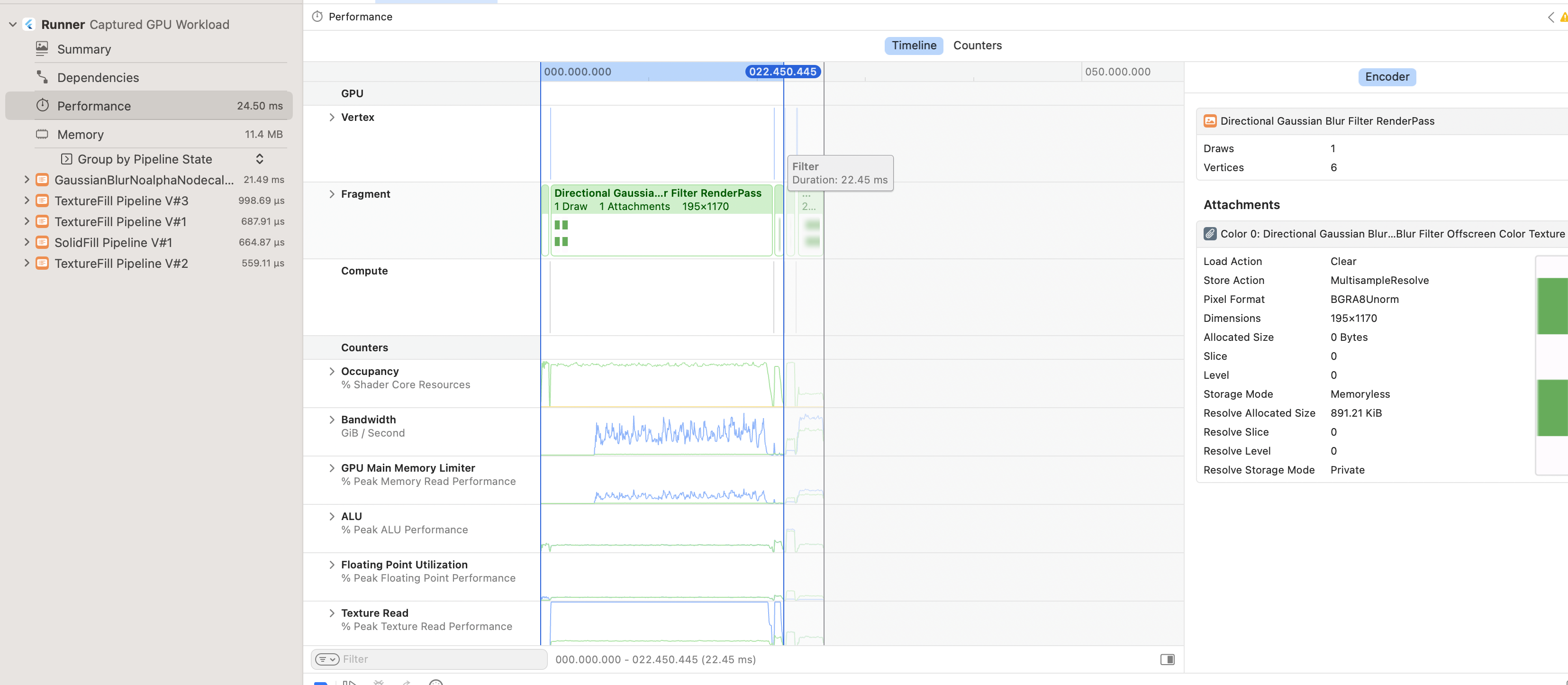Screen dimensions: 1568x685
Task: Select the Summary image icon in sidebar
Action: coord(41,48)
